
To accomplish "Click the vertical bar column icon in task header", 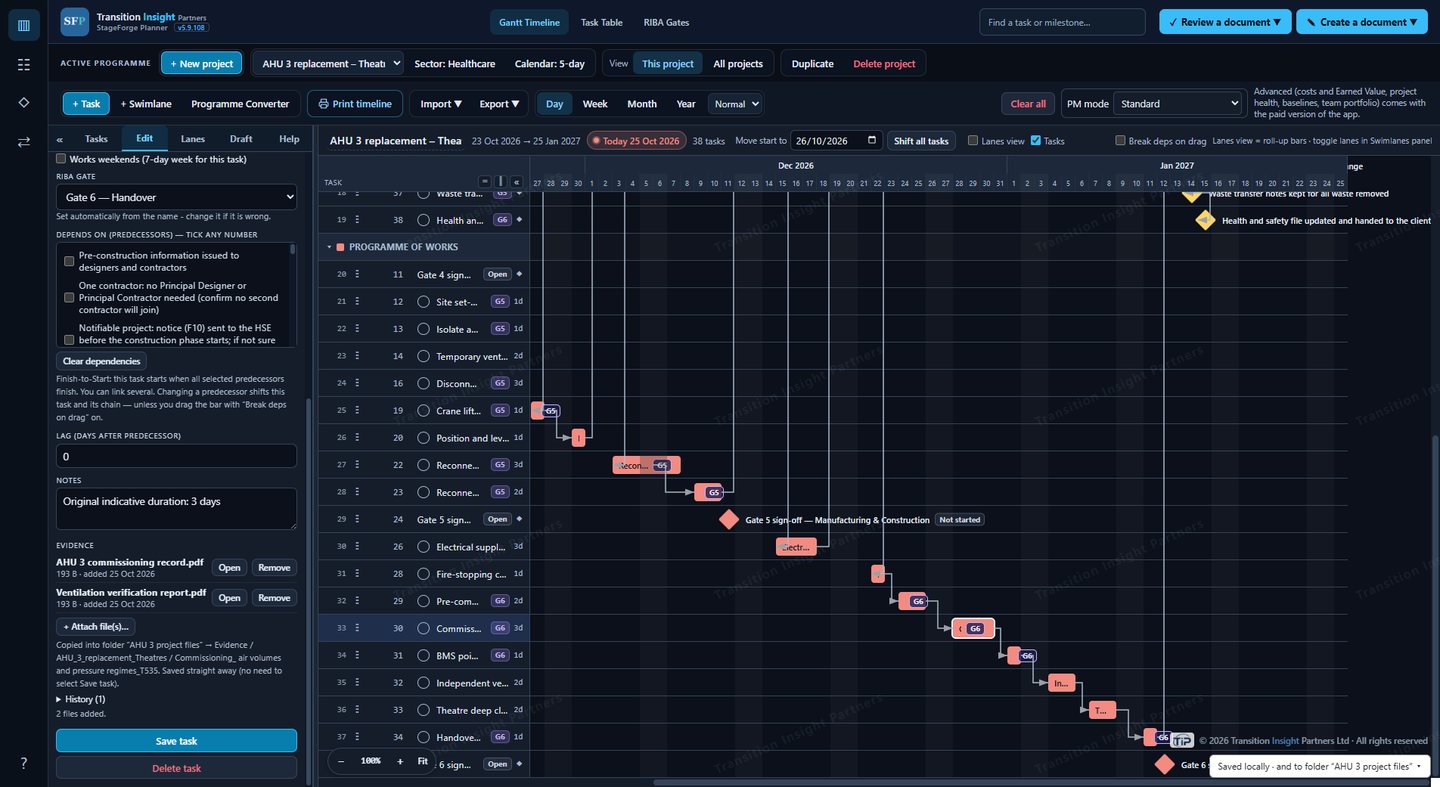I will tap(501, 181).
